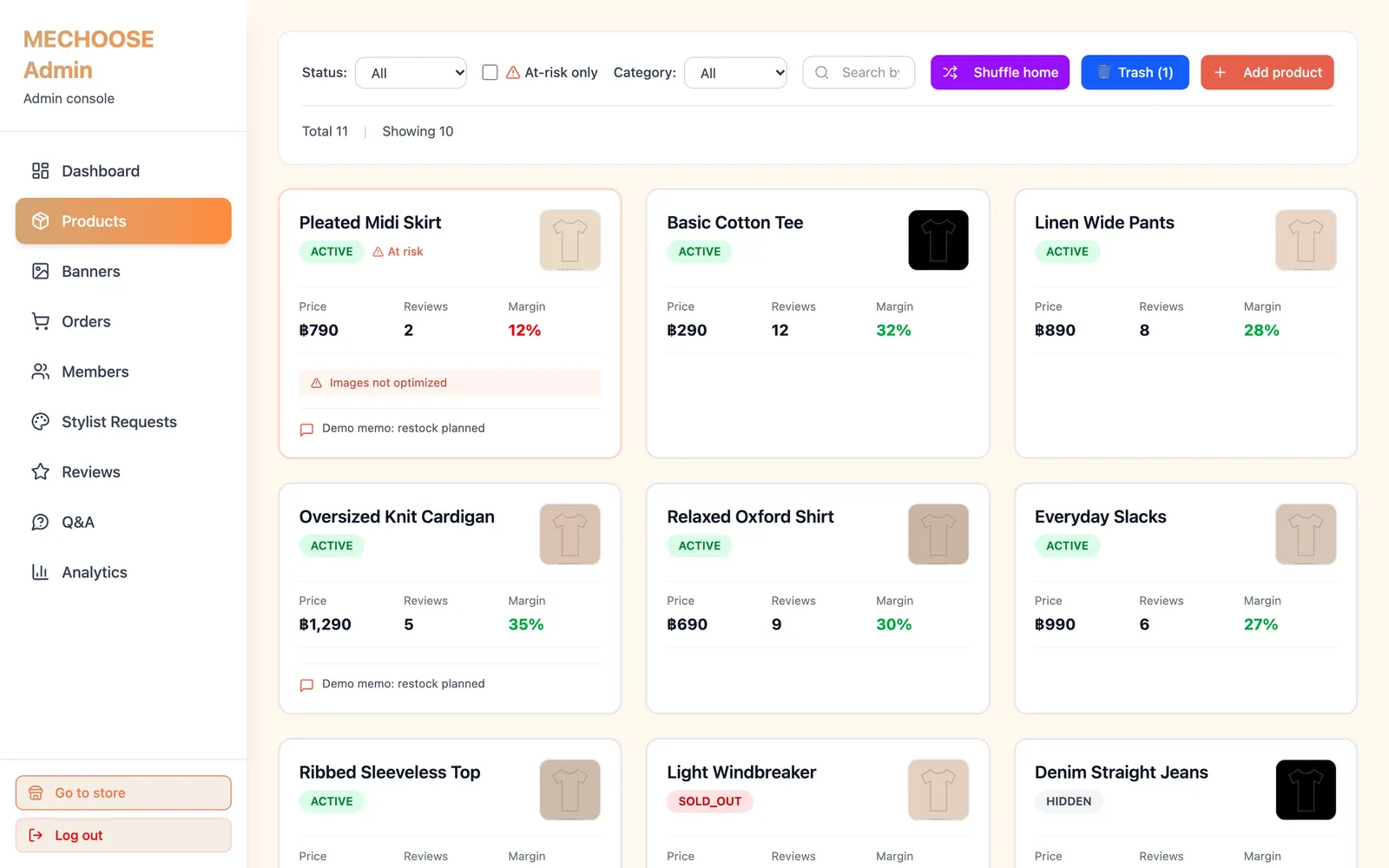Viewport: 1389px width, 868px height.
Task: Open the Dashboard grid icon
Action: tap(40, 171)
